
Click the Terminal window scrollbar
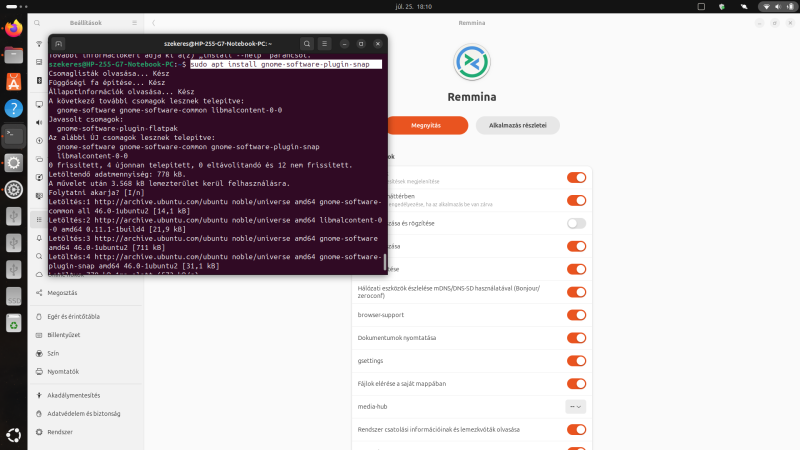(385, 262)
